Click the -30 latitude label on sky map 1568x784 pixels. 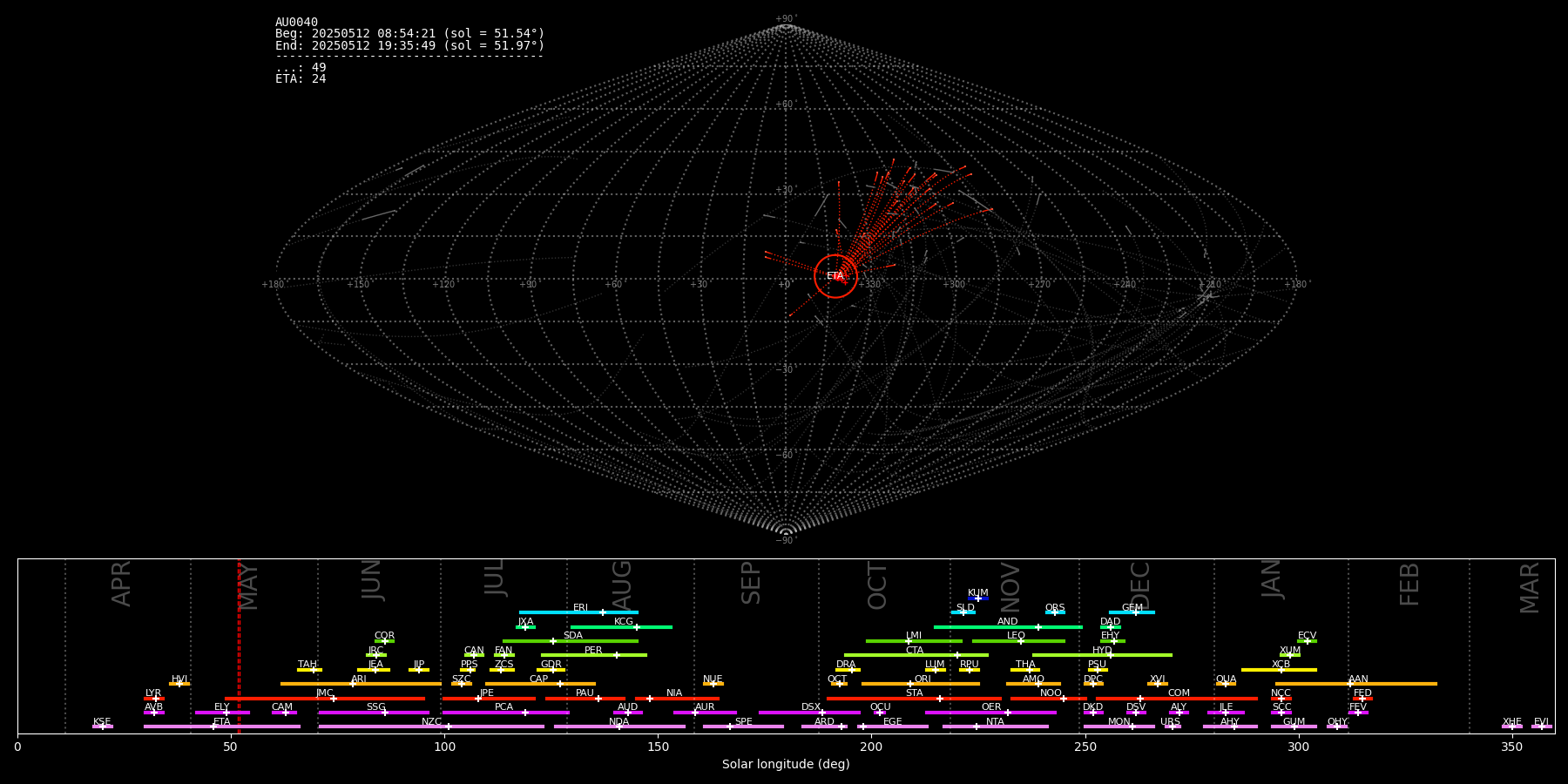(786, 369)
